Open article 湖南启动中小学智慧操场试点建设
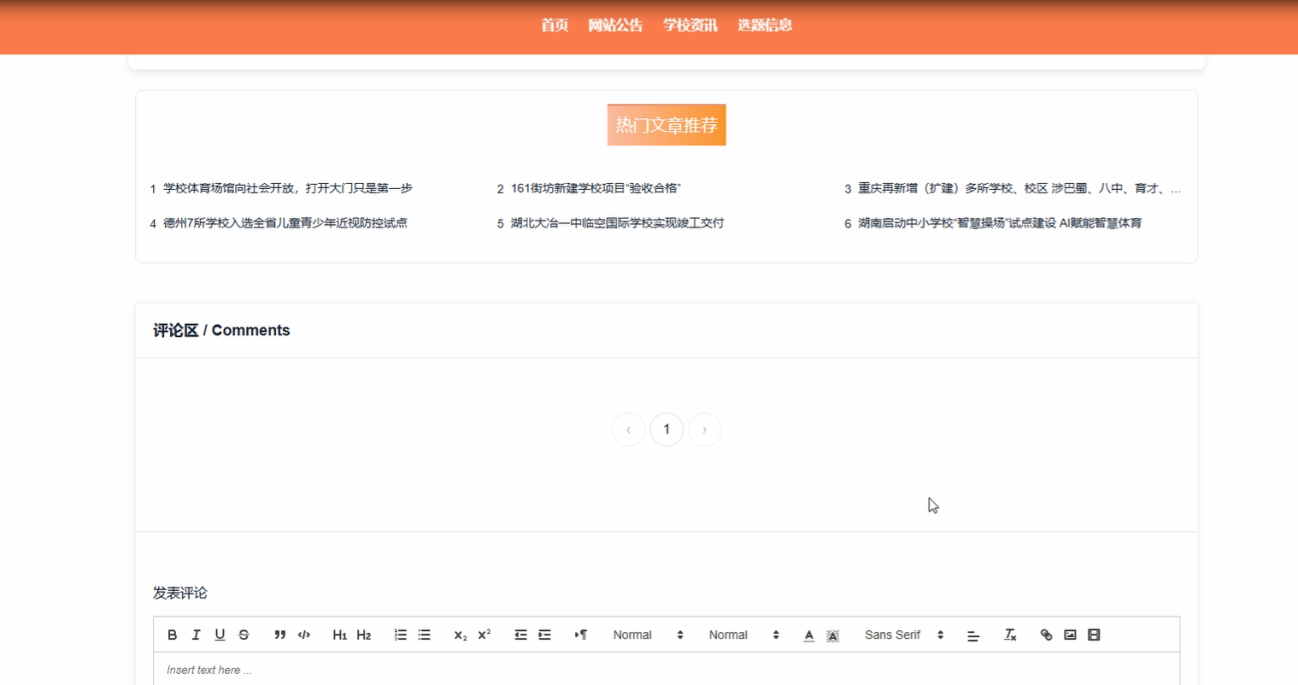The image size is (1298, 685). click(x=1000, y=223)
